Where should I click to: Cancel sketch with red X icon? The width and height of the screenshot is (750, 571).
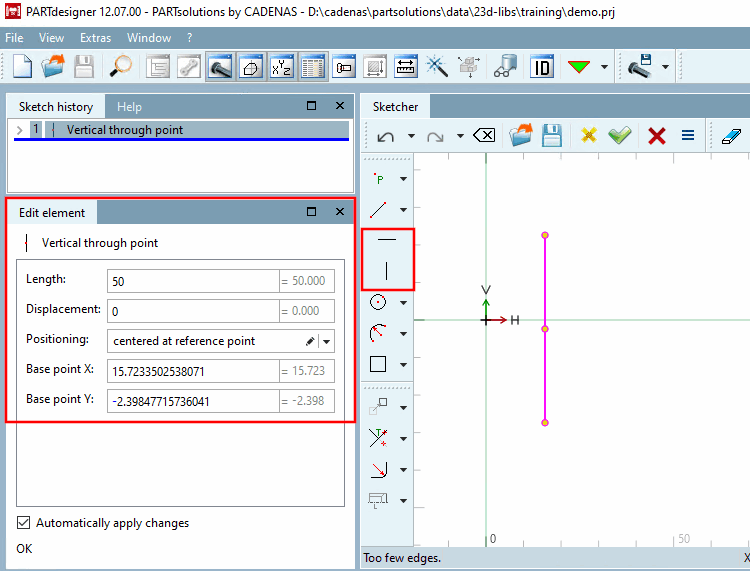pos(657,136)
